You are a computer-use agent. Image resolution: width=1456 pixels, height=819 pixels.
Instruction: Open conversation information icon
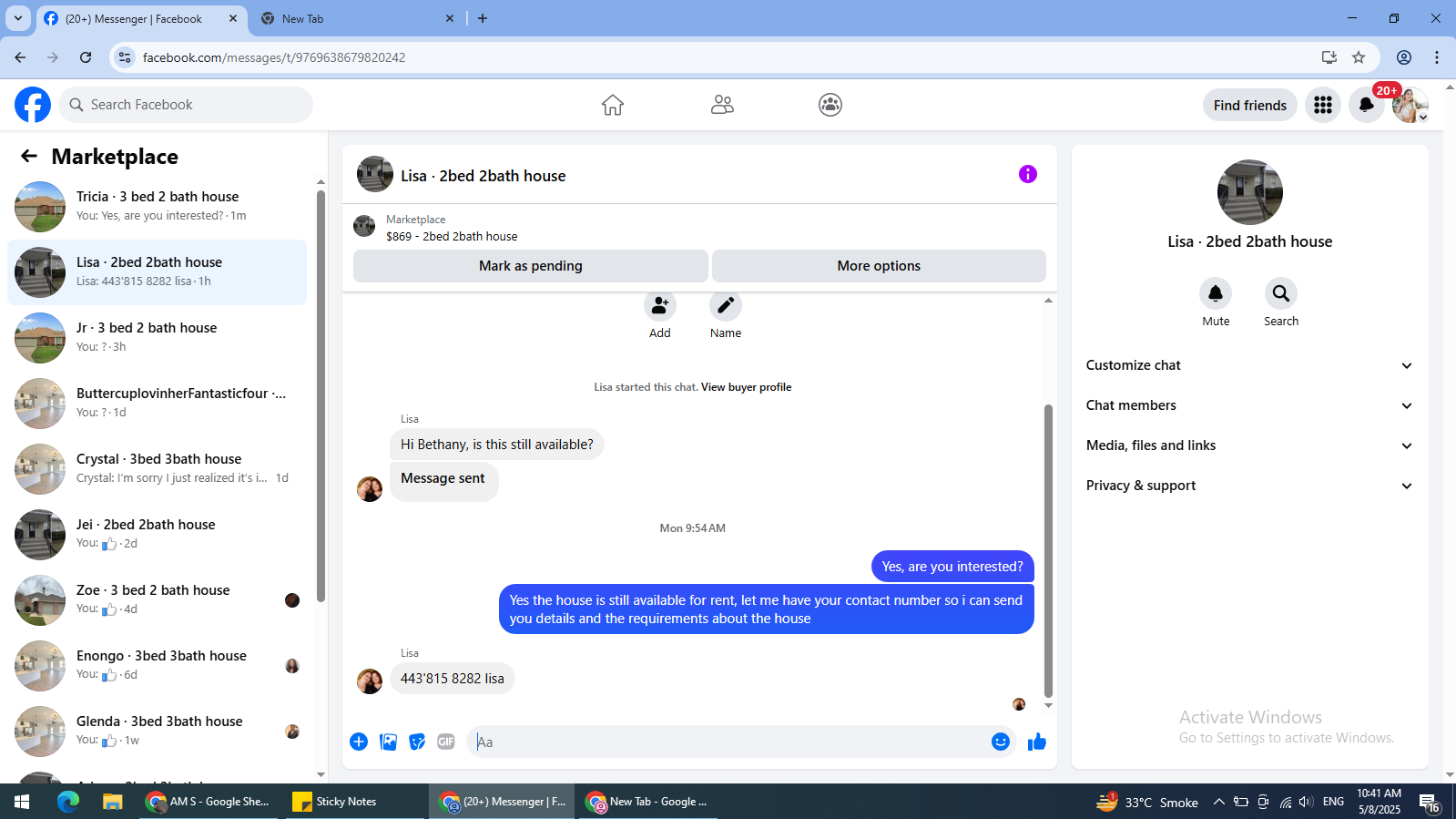pyautogui.click(x=1028, y=174)
